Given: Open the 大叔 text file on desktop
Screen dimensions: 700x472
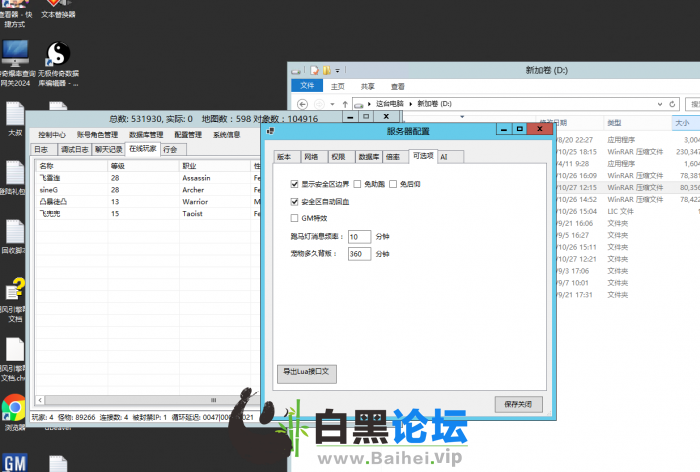Looking at the screenshot, I should (15, 114).
